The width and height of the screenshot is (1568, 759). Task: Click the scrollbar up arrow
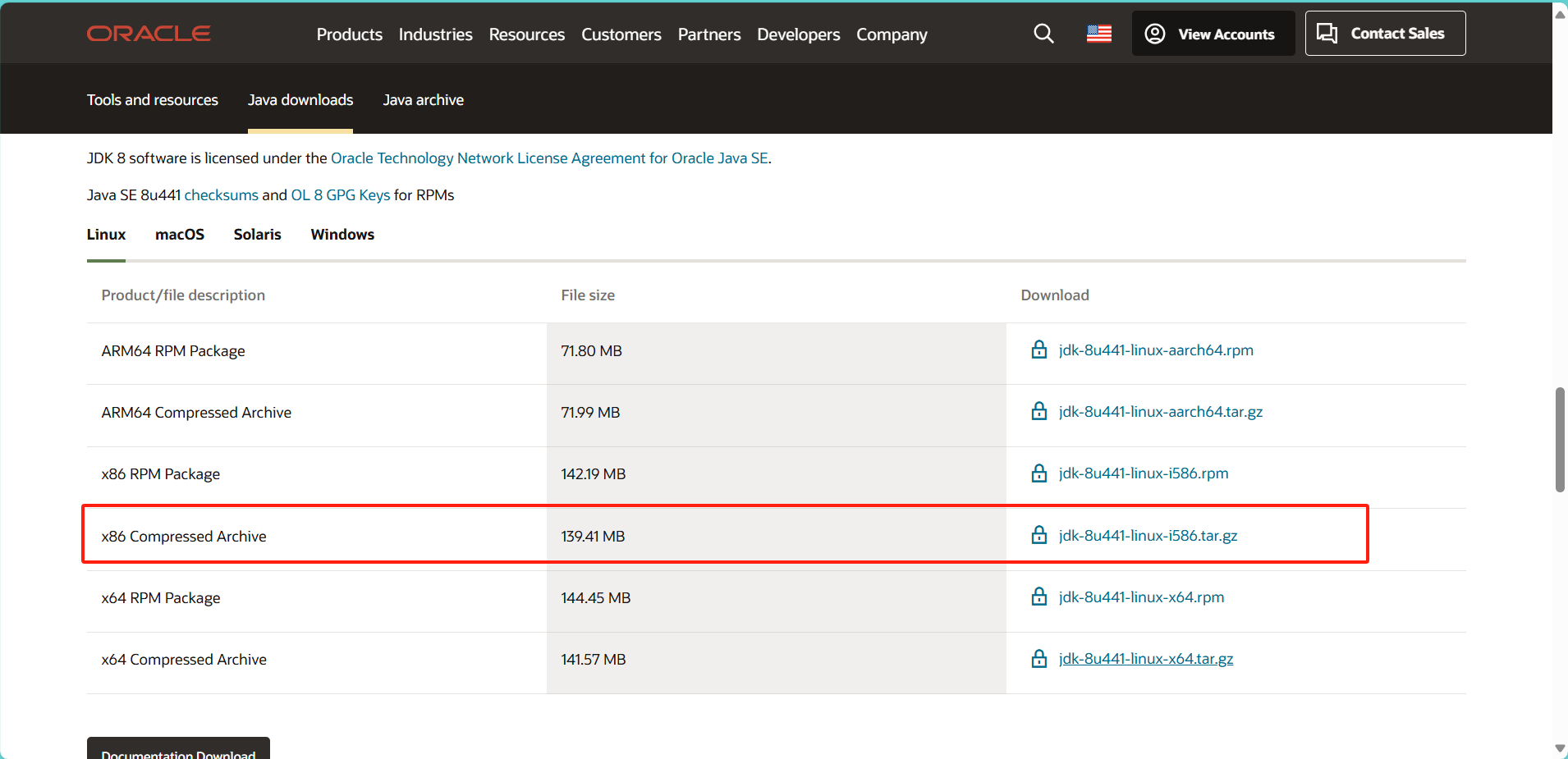pyautogui.click(x=1560, y=14)
